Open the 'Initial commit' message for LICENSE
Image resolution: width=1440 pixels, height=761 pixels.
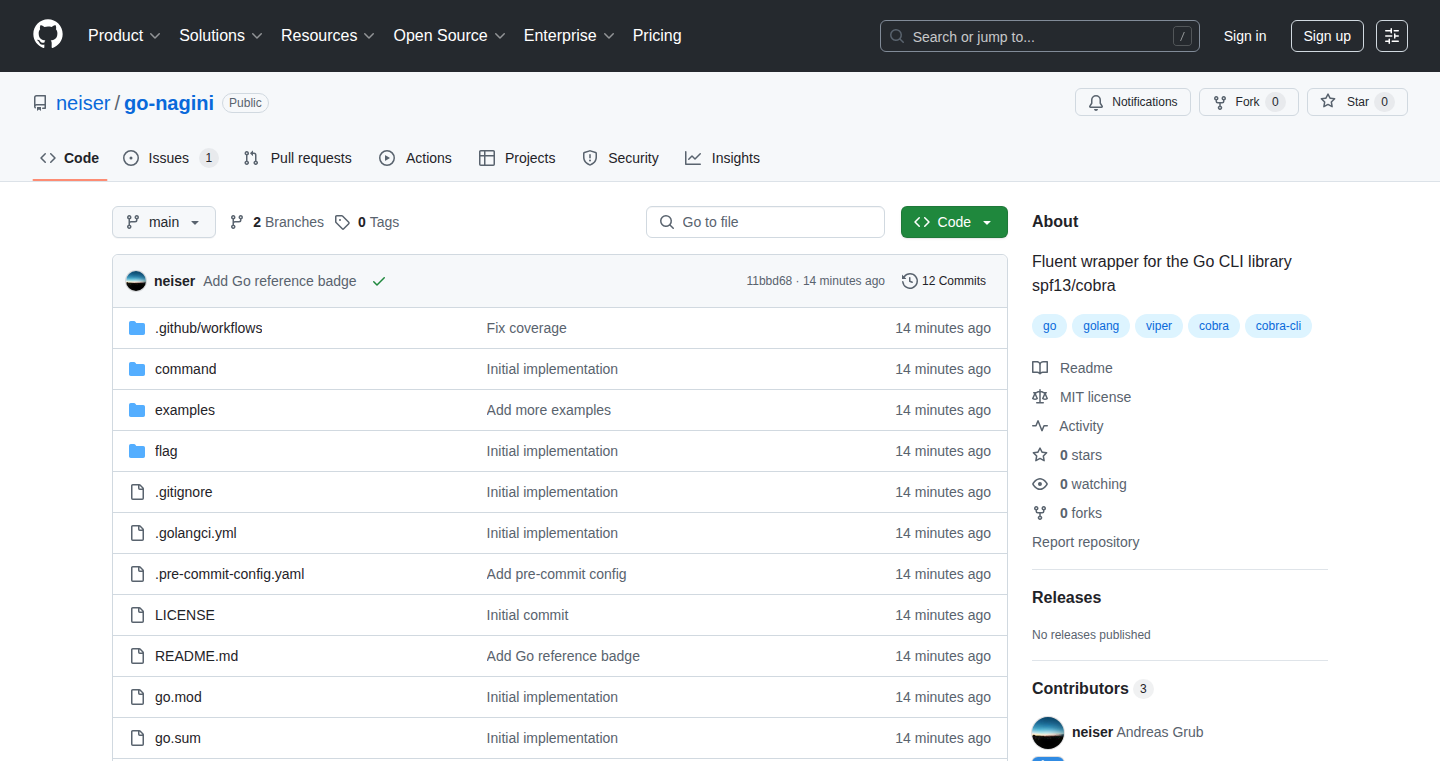pos(528,615)
